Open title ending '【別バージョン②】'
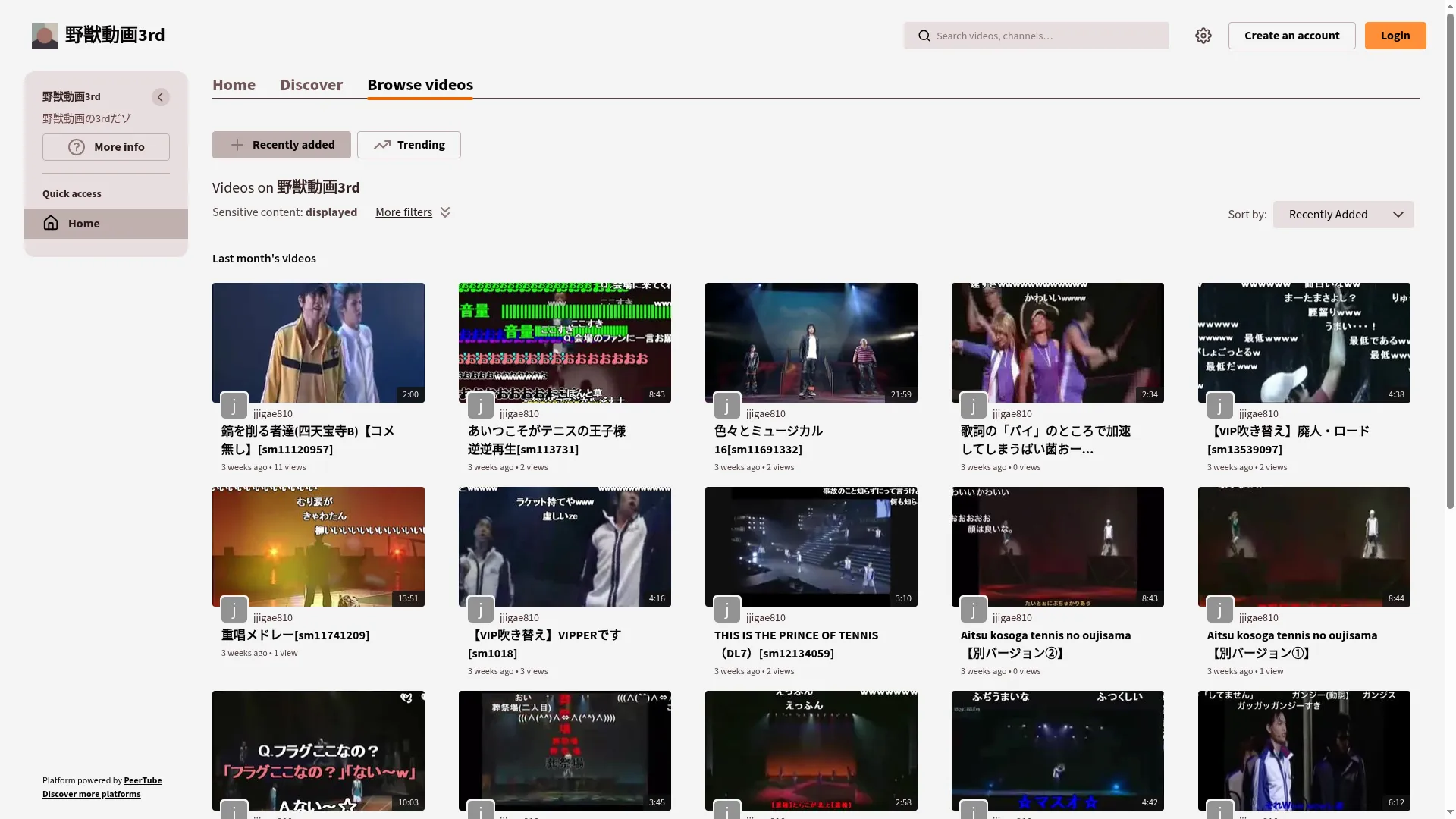Screen dimensions: 1456x819 pos(1046,644)
